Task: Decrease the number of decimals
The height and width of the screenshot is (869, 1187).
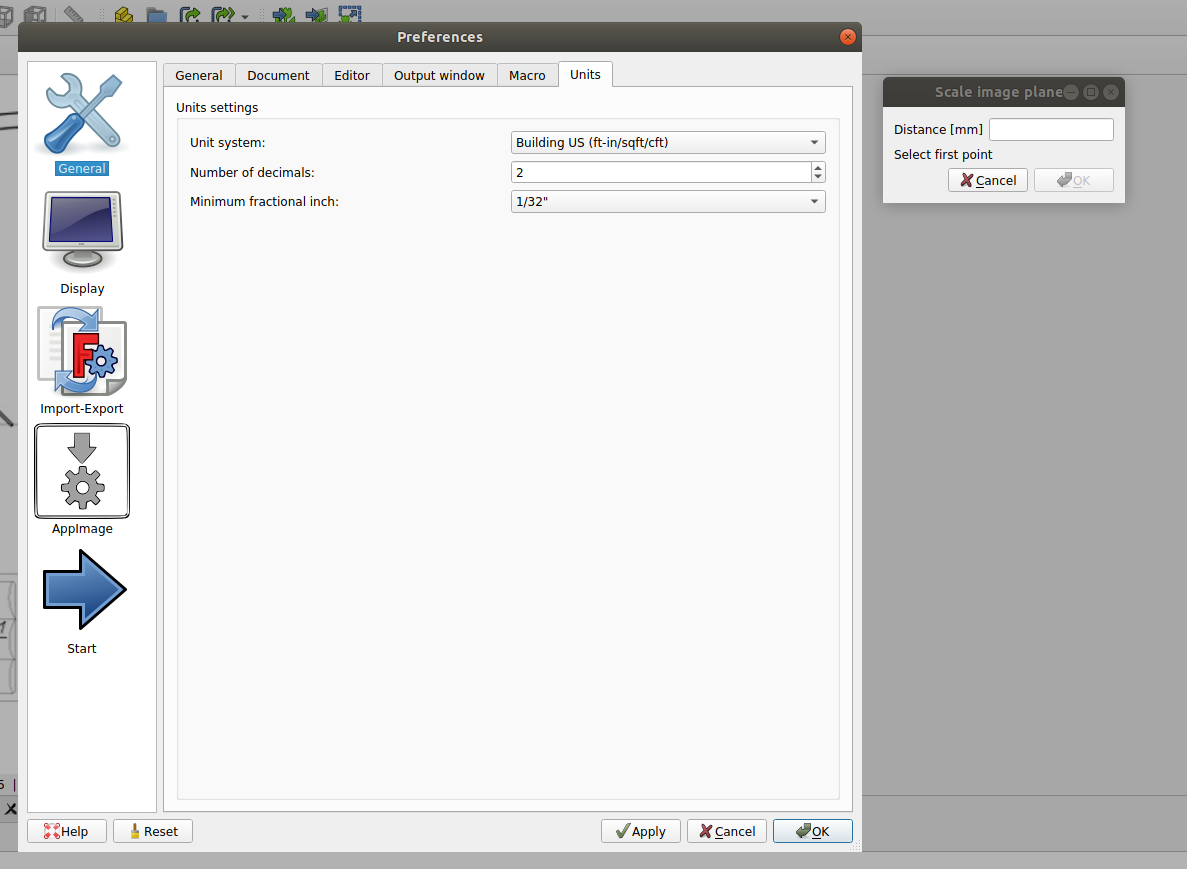Action: (818, 177)
